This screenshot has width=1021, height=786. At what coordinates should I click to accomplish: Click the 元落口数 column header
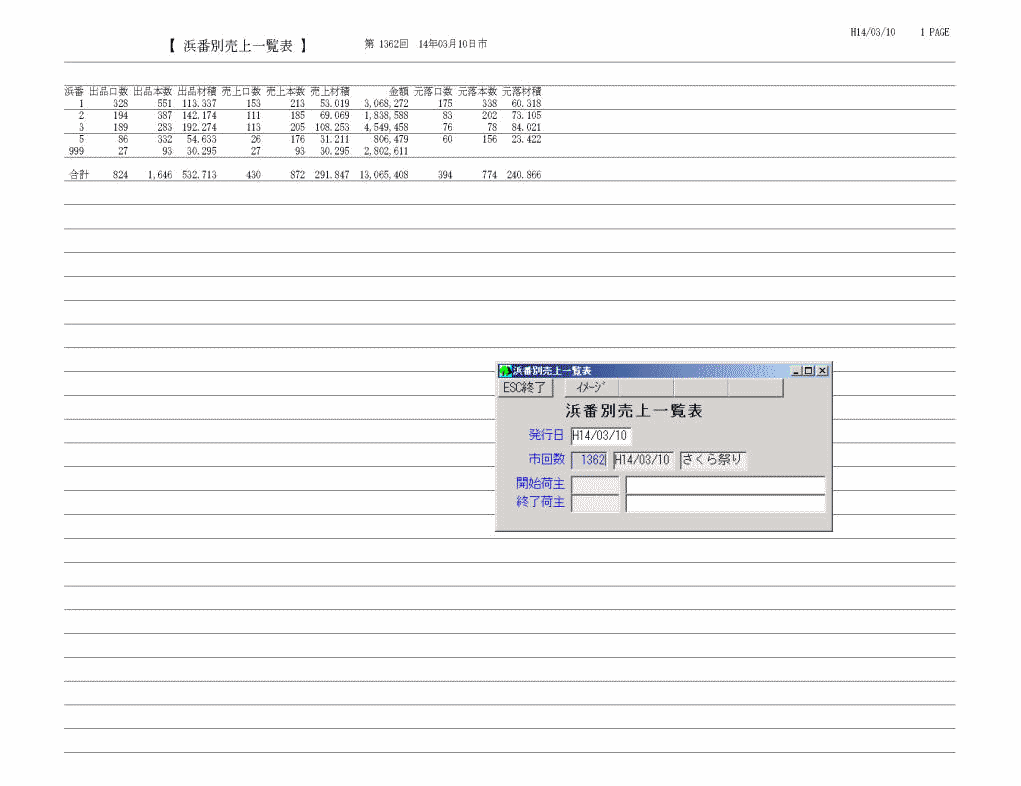click(x=433, y=92)
